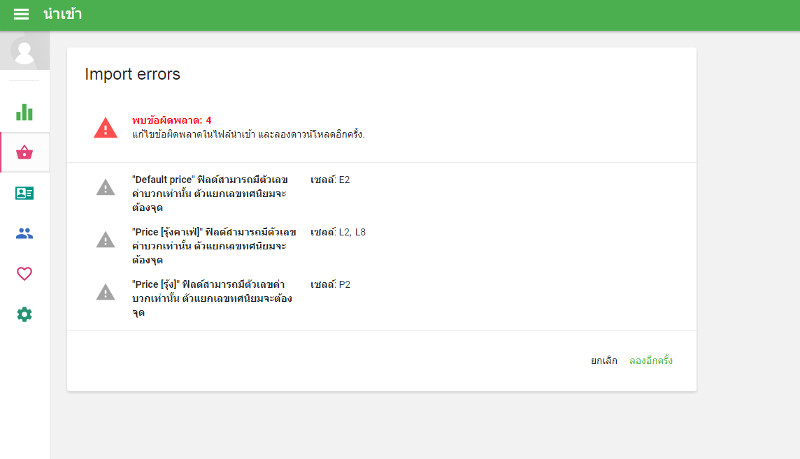Image resolution: width=800 pixels, height=459 pixels.
Task: Click the Default price warning icon
Action: point(106,188)
